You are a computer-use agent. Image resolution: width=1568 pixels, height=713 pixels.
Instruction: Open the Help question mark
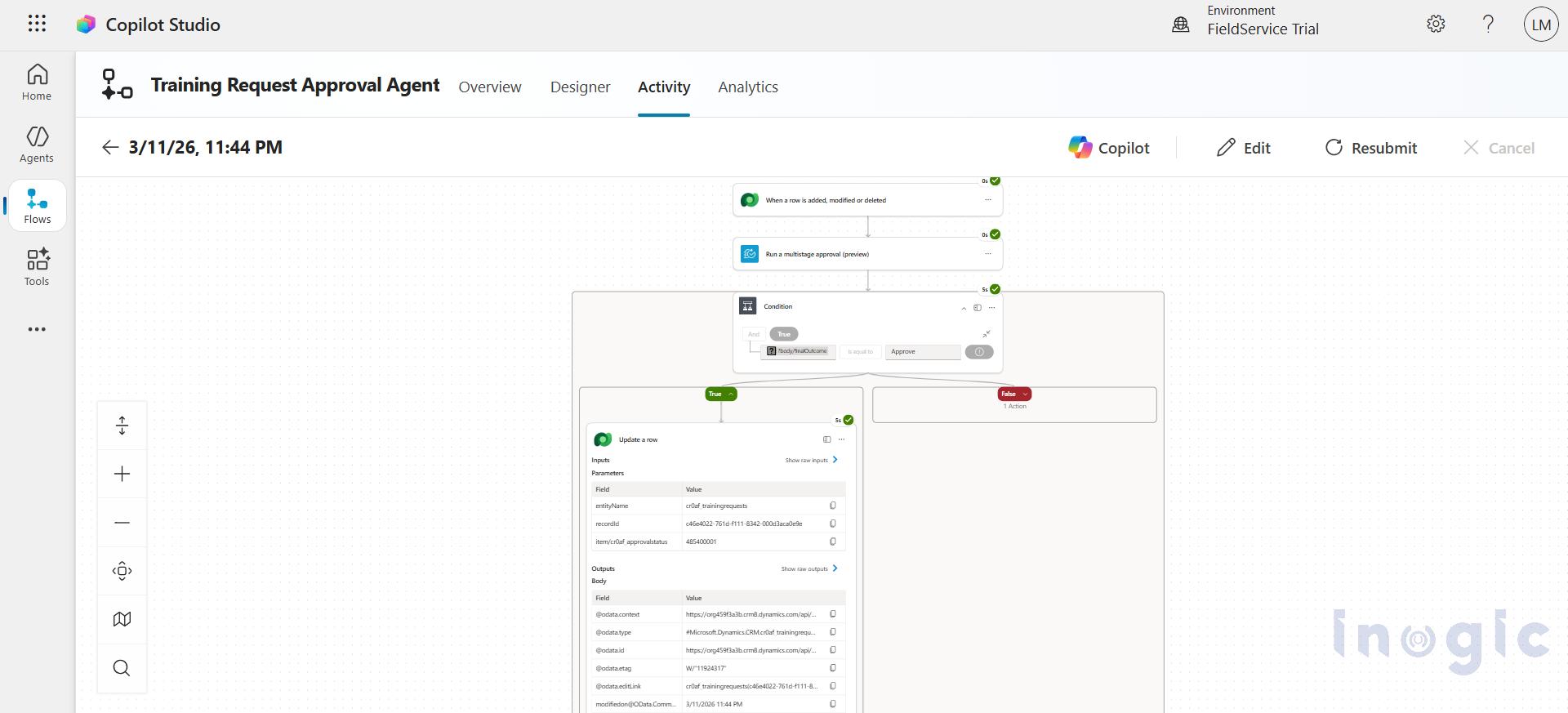(1488, 25)
